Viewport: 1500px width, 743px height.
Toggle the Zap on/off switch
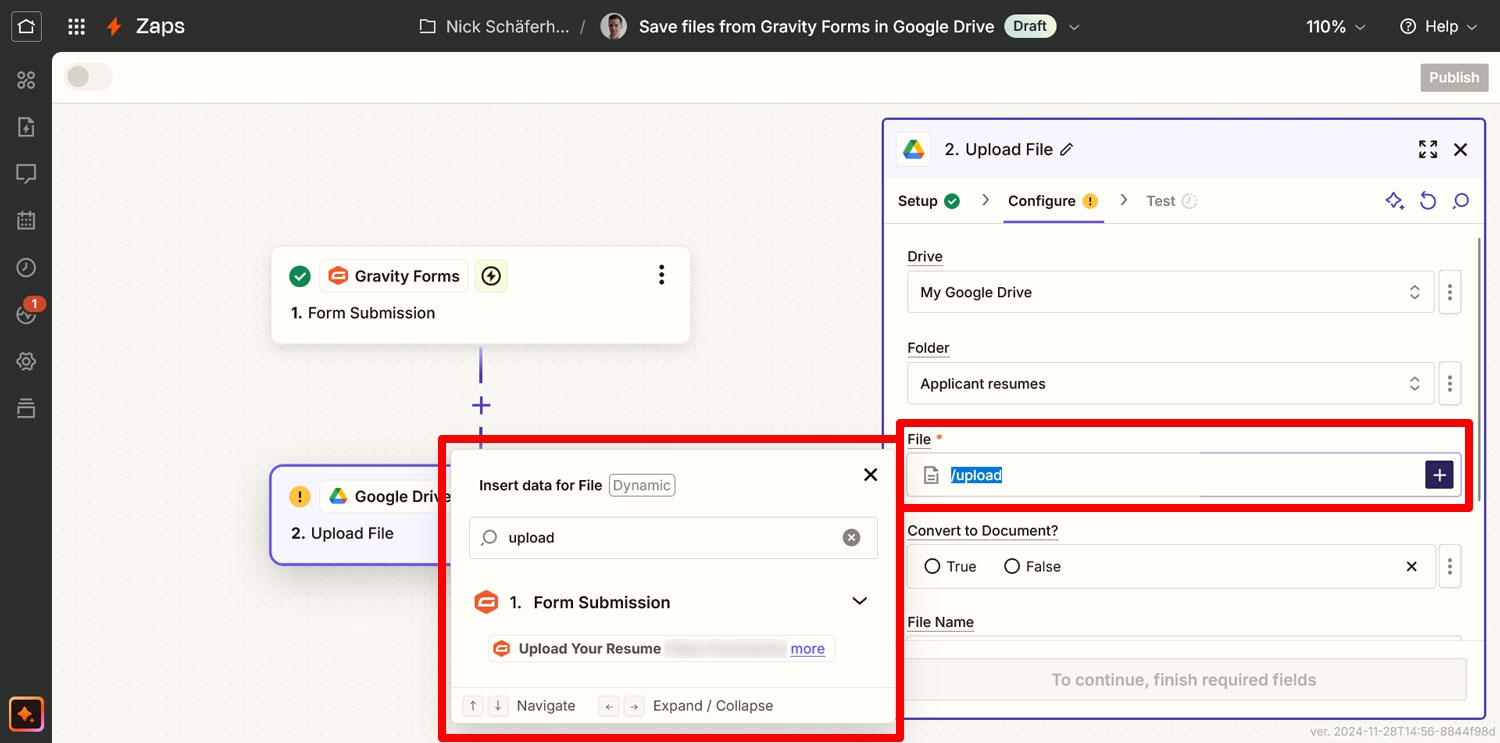[x=89, y=77]
